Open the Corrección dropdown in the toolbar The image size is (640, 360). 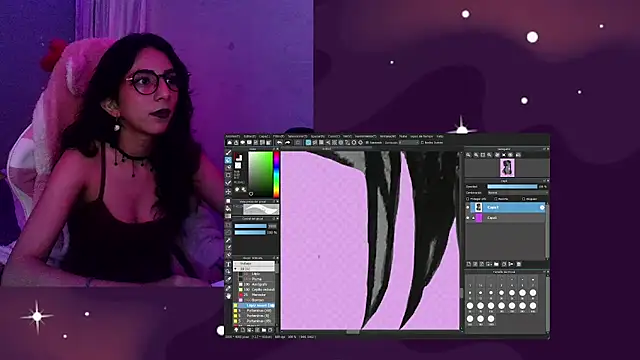point(409,142)
